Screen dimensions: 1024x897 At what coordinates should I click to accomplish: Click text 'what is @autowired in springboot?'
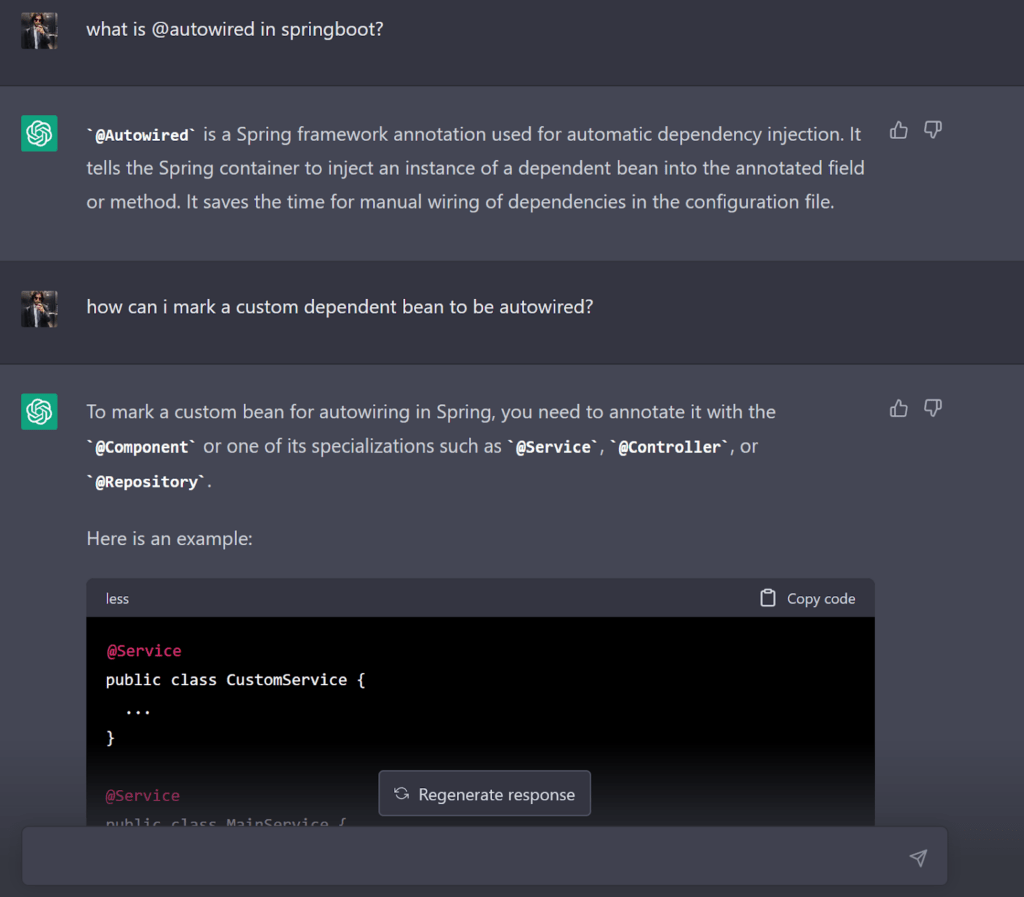click(x=234, y=29)
